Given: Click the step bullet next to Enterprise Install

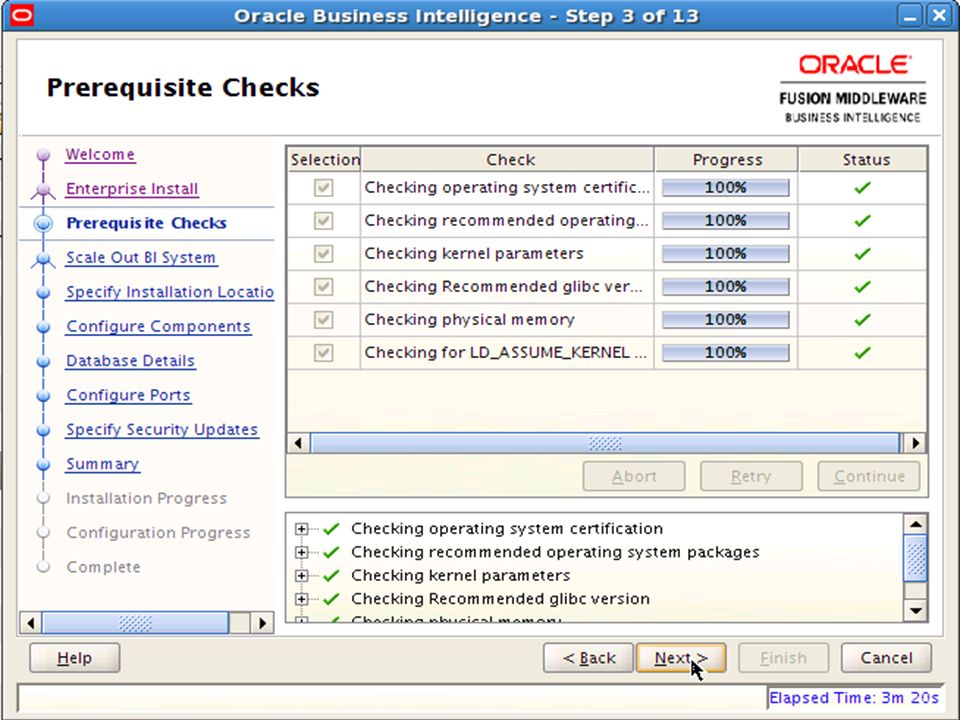Looking at the screenshot, I should click(43, 189).
